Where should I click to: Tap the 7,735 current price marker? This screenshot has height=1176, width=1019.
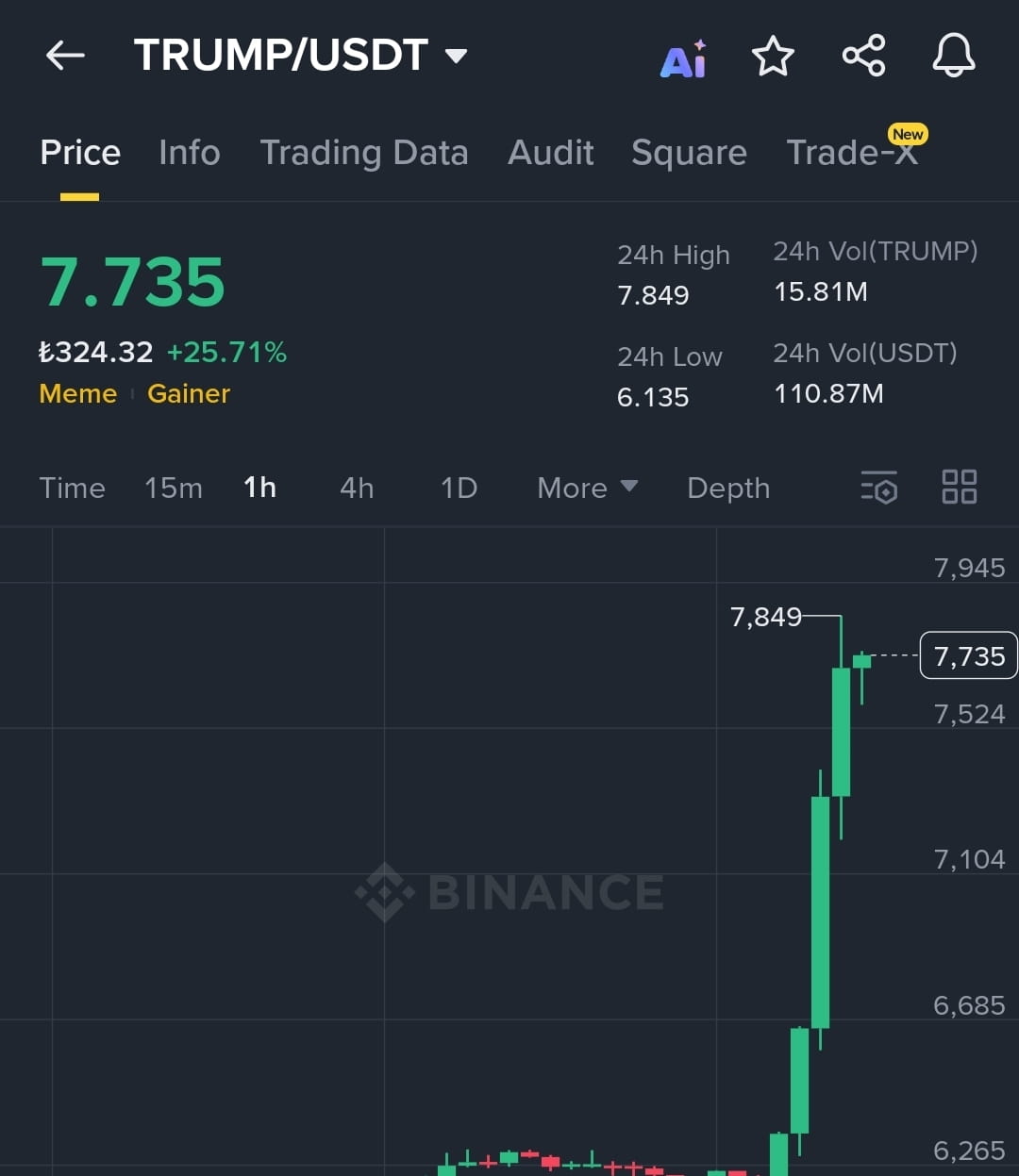pos(969,655)
